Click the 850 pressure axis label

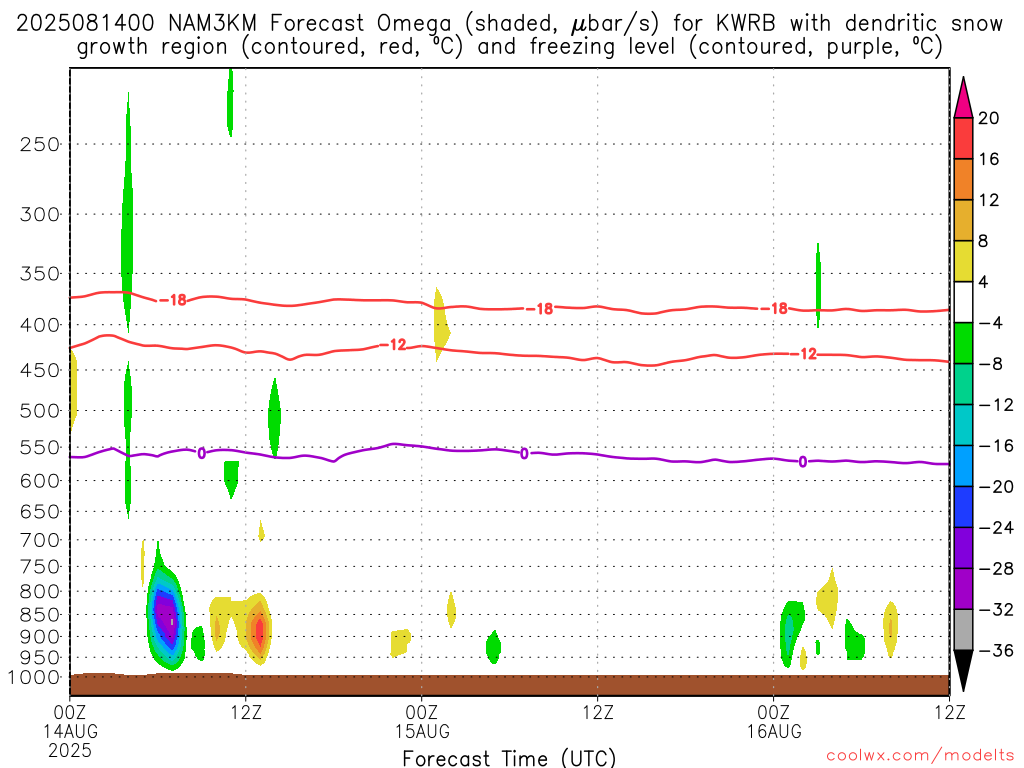pos(40,615)
